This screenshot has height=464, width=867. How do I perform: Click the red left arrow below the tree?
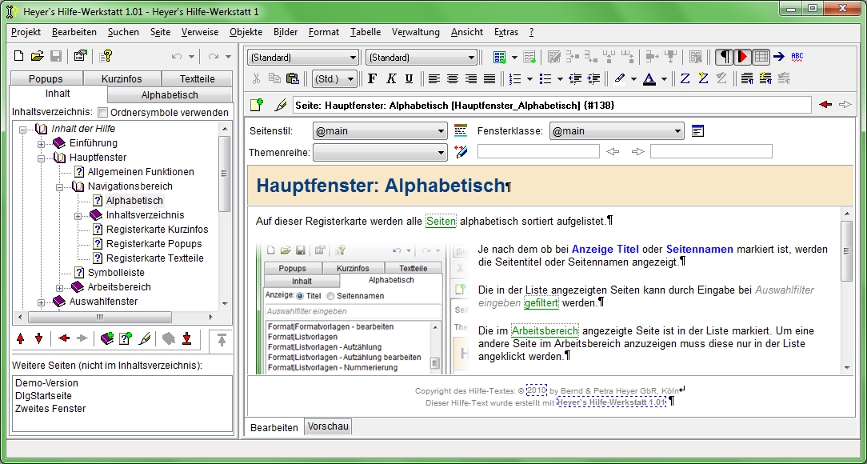click(64, 338)
